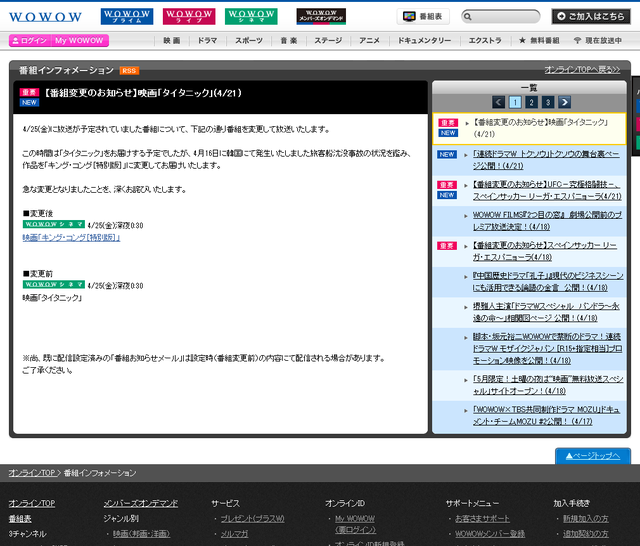Screen dimensions: 640x546
Task: Open the footer プレゼント(プラスW) link
Action: pyautogui.click(x=253, y=519)
